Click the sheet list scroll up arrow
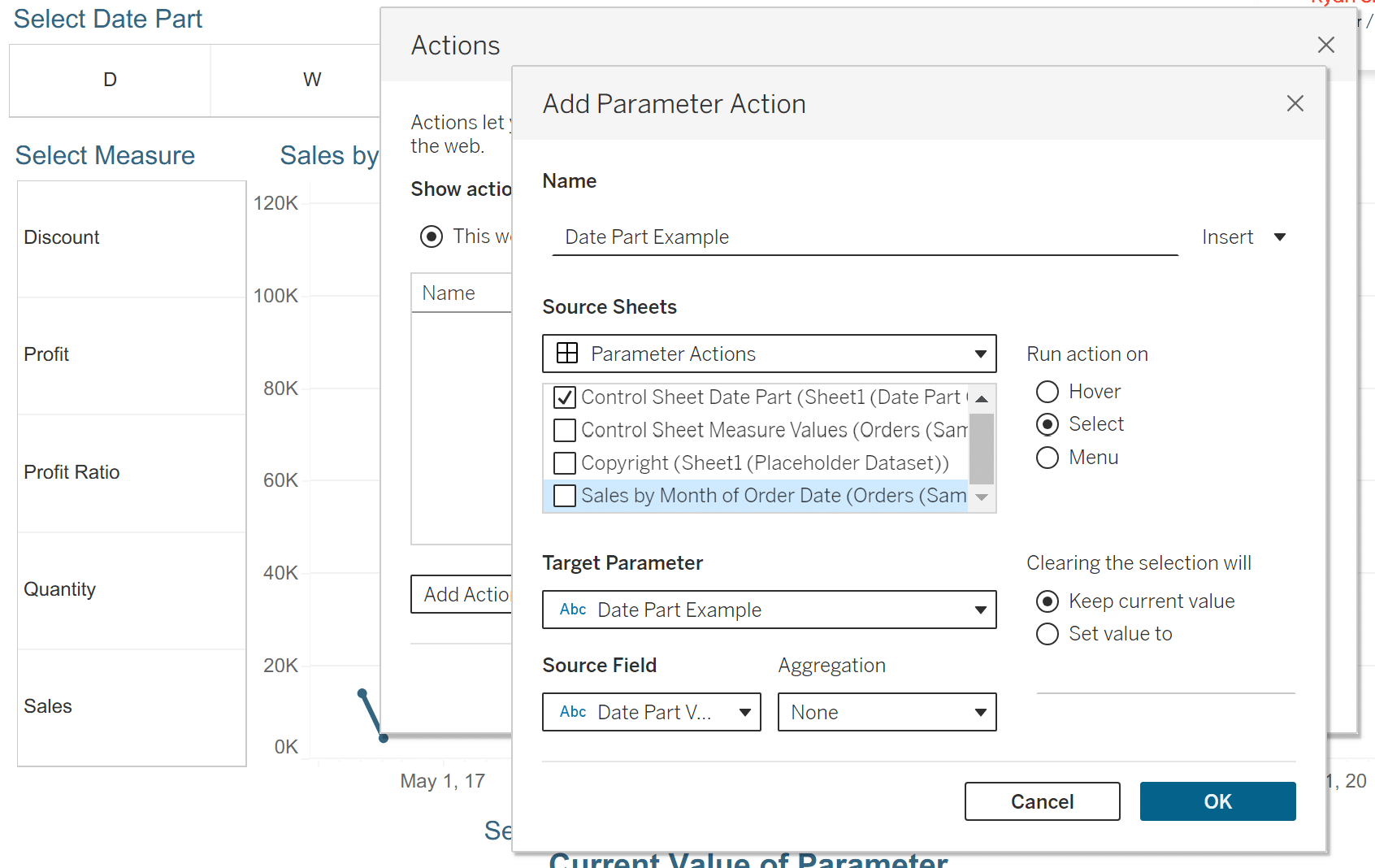The height and width of the screenshot is (868, 1375). click(x=982, y=398)
